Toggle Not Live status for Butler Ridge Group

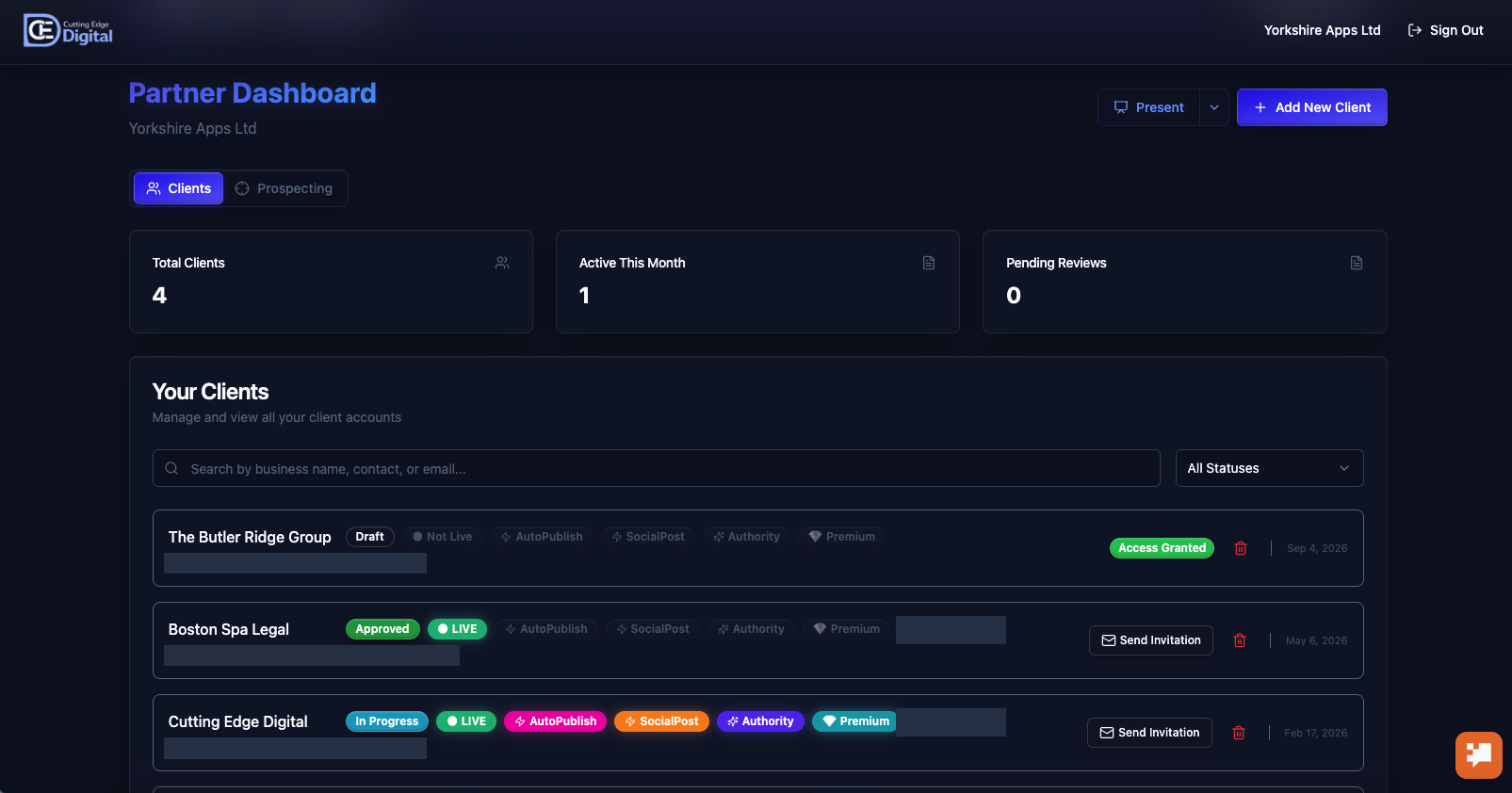pyautogui.click(x=443, y=537)
